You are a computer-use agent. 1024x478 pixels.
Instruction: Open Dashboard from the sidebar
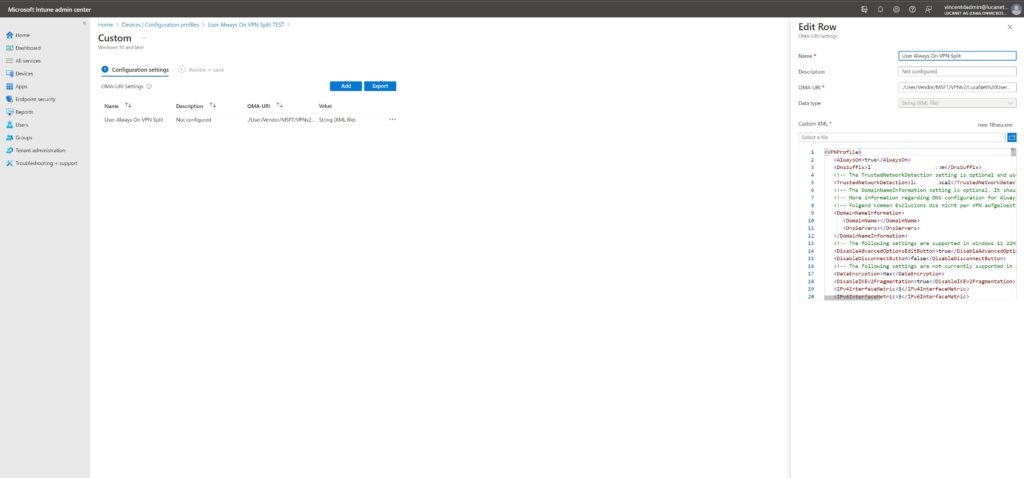pos(27,48)
